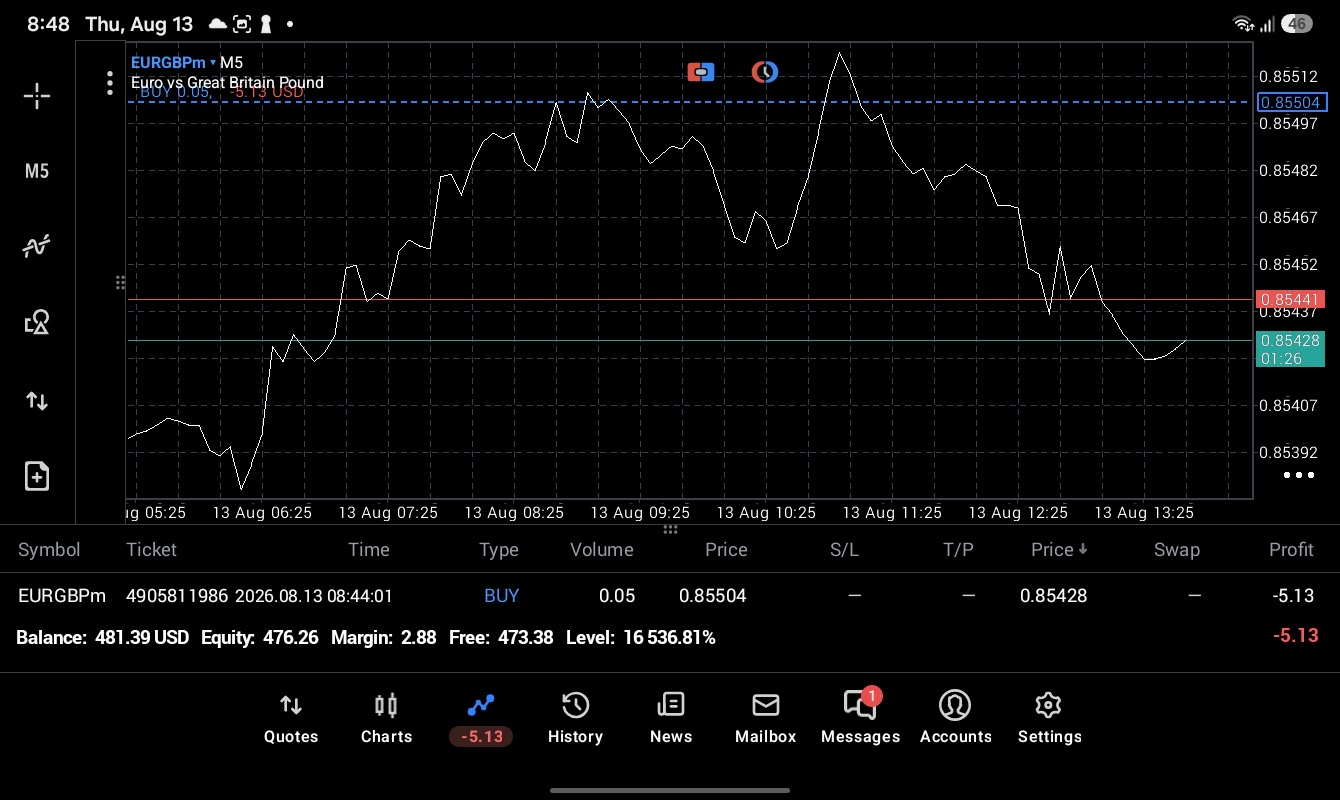This screenshot has height=800, width=1340.
Task: Tap the Equity: 476.26 value
Action: point(260,637)
